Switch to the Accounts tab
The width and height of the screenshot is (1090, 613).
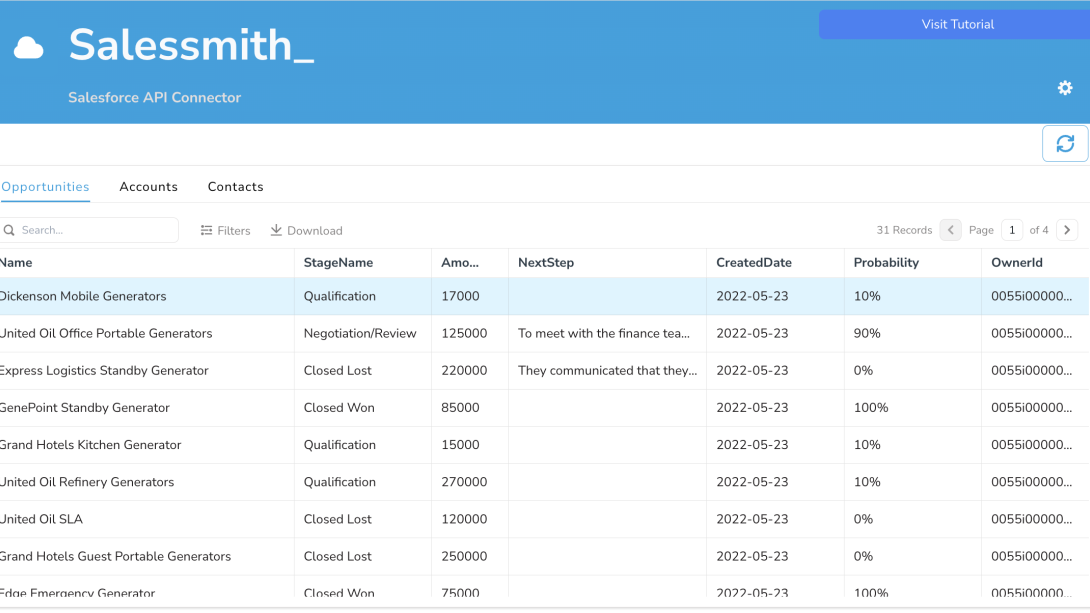pyautogui.click(x=148, y=187)
